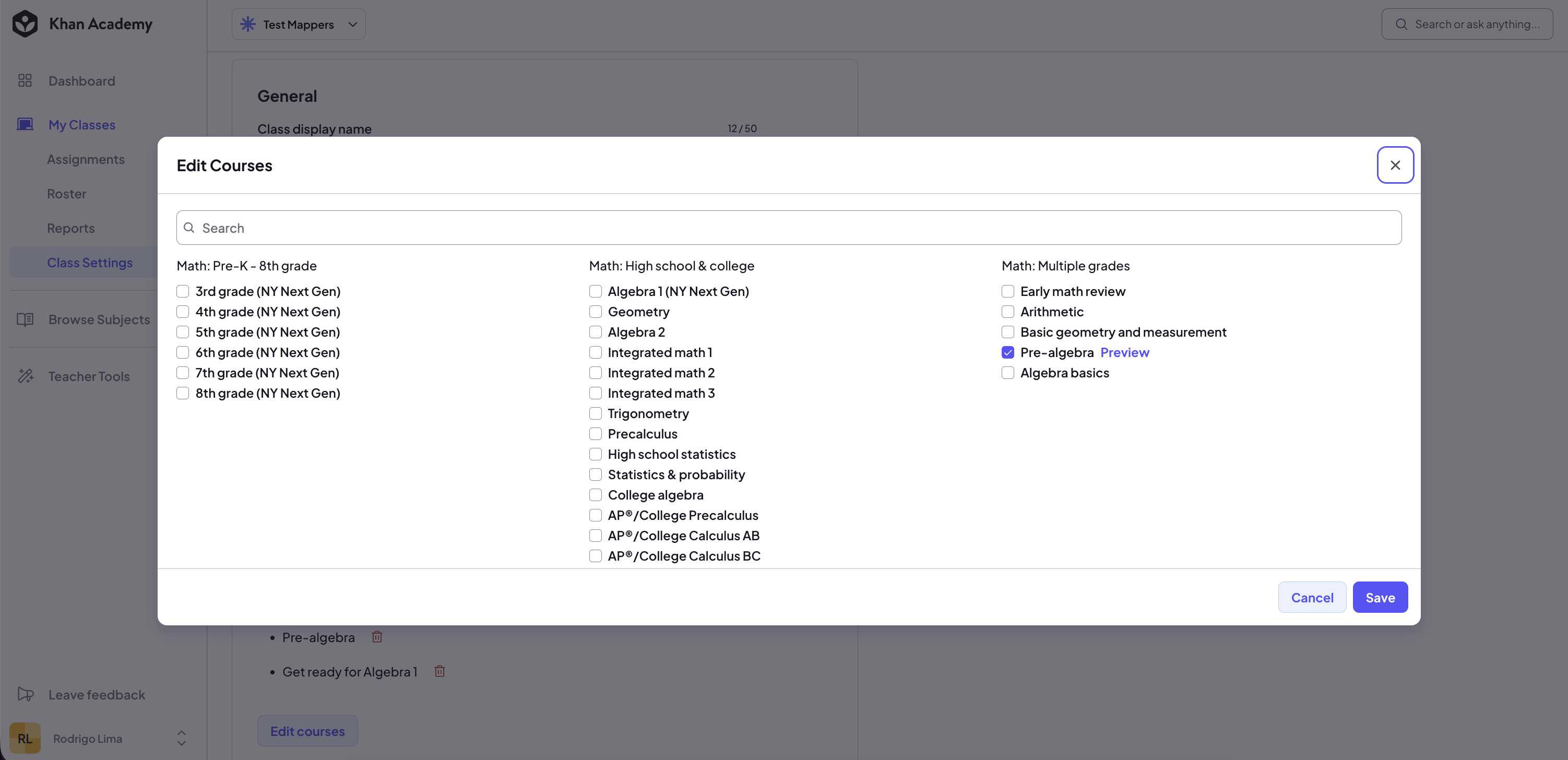Check 5th grade (NY Next Gen)
Screen dimensions: 1568x760
tap(183, 331)
